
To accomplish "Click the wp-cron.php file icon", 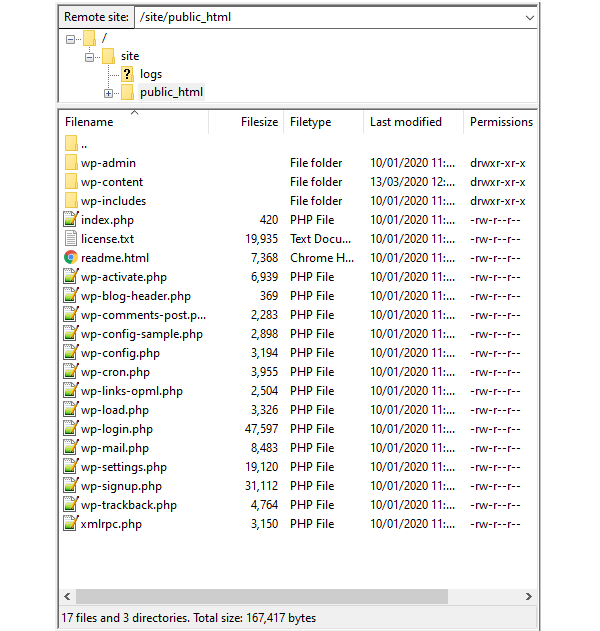I will pyautogui.click(x=70, y=371).
